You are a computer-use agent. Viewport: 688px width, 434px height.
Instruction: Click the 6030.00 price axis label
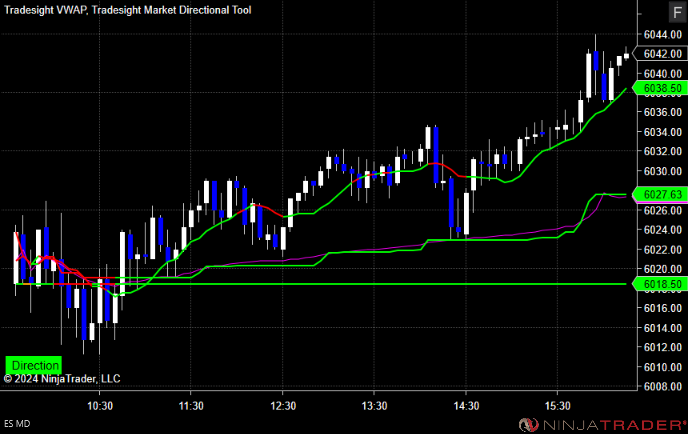(x=663, y=171)
